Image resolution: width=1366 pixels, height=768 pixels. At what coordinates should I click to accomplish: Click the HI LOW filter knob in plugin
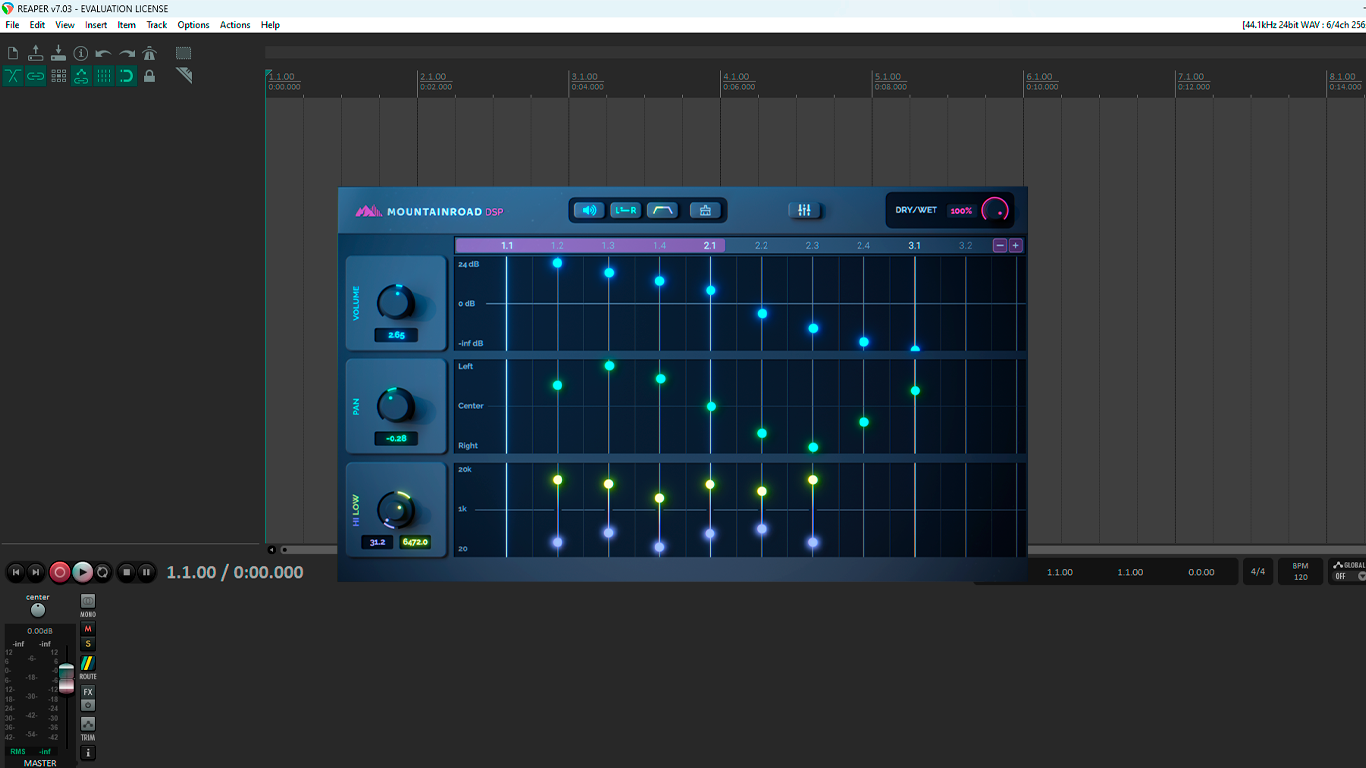pyautogui.click(x=396, y=510)
